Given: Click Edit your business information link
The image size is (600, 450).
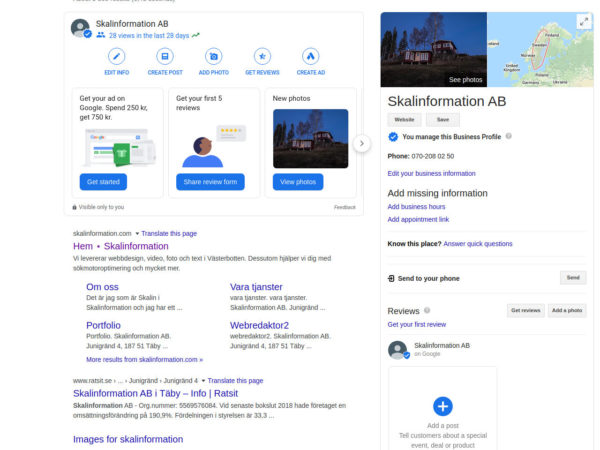Looking at the screenshot, I should coord(431,173).
